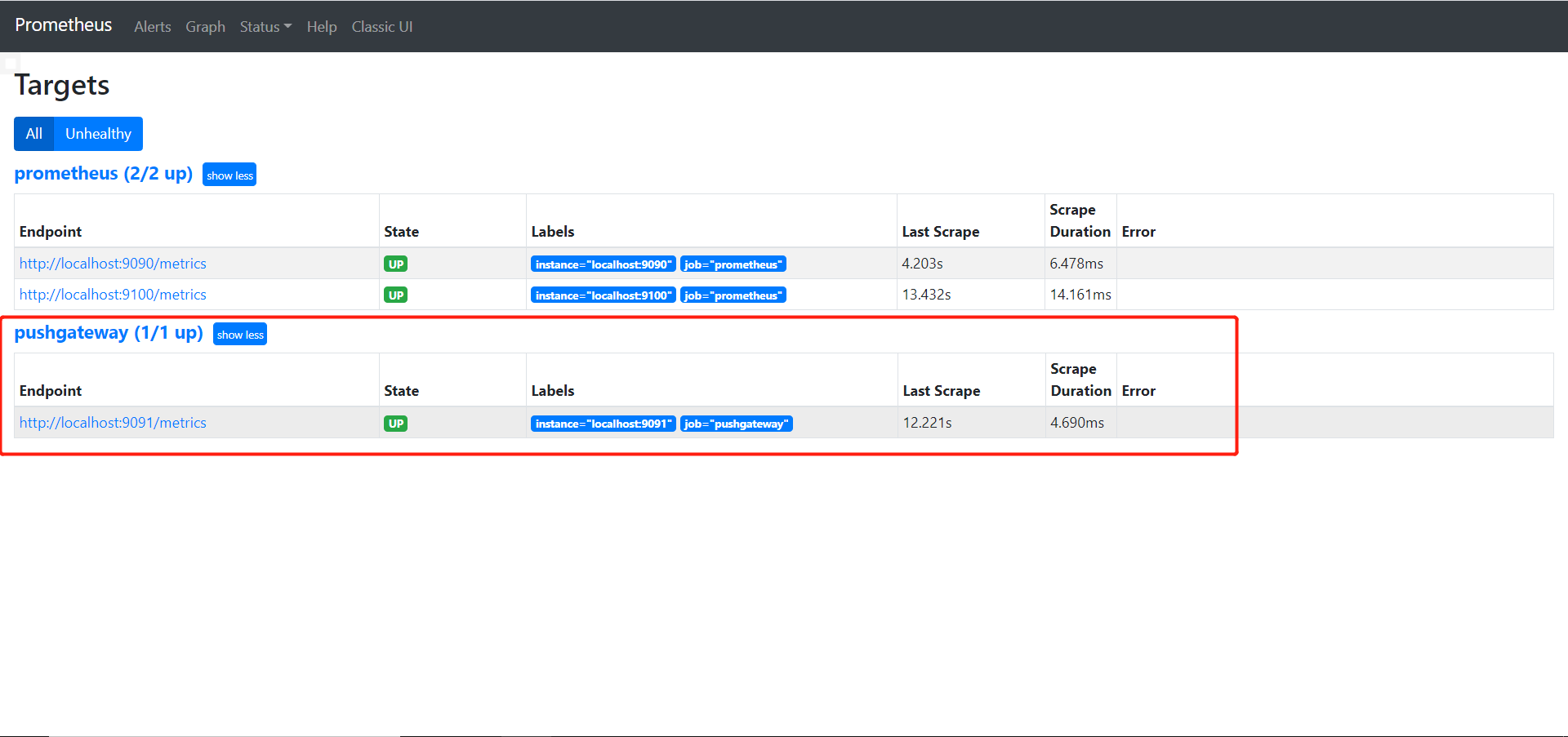Open the Help page

tap(322, 27)
